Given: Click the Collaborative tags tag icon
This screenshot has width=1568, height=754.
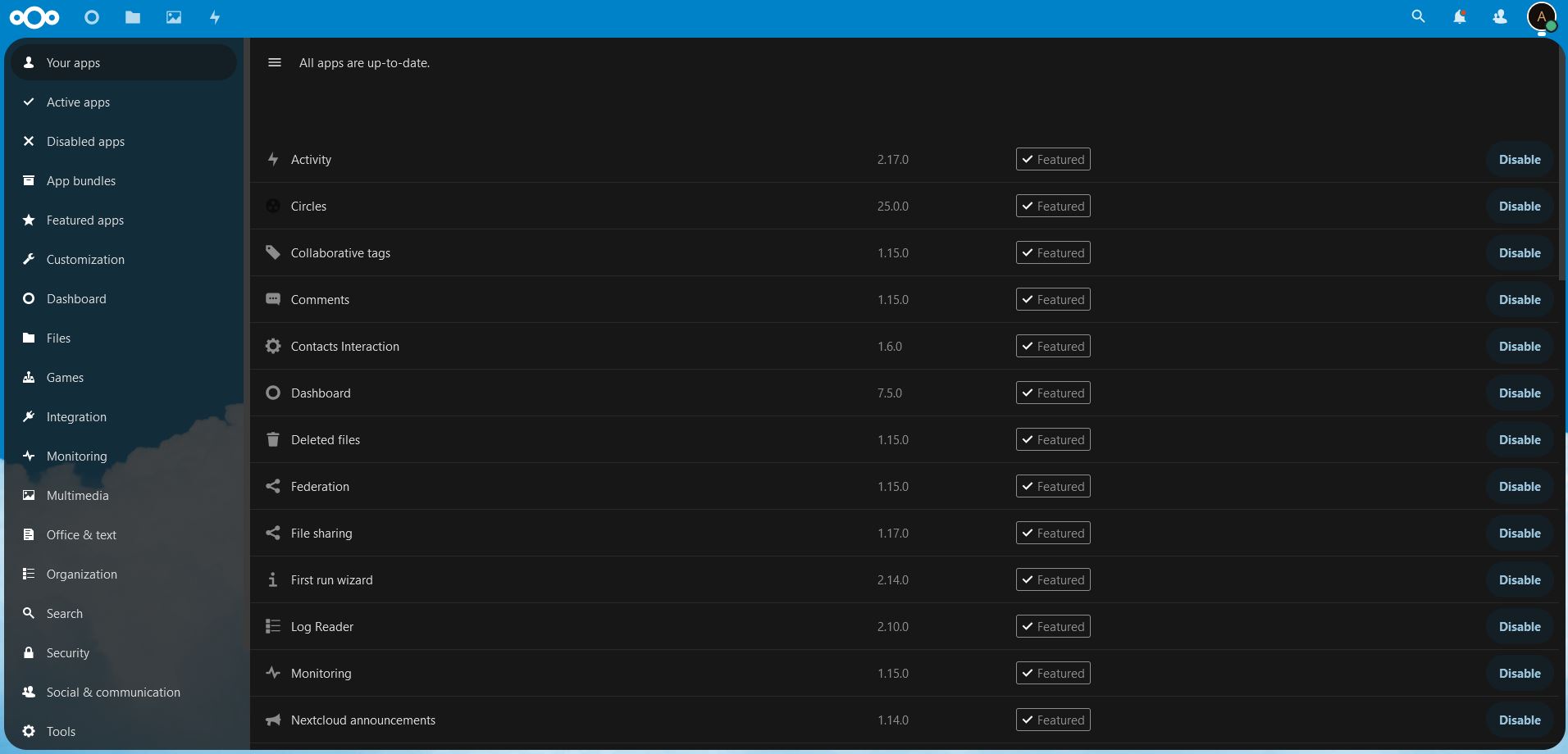Looking at the screenshot, I should [x=273, y=252].
